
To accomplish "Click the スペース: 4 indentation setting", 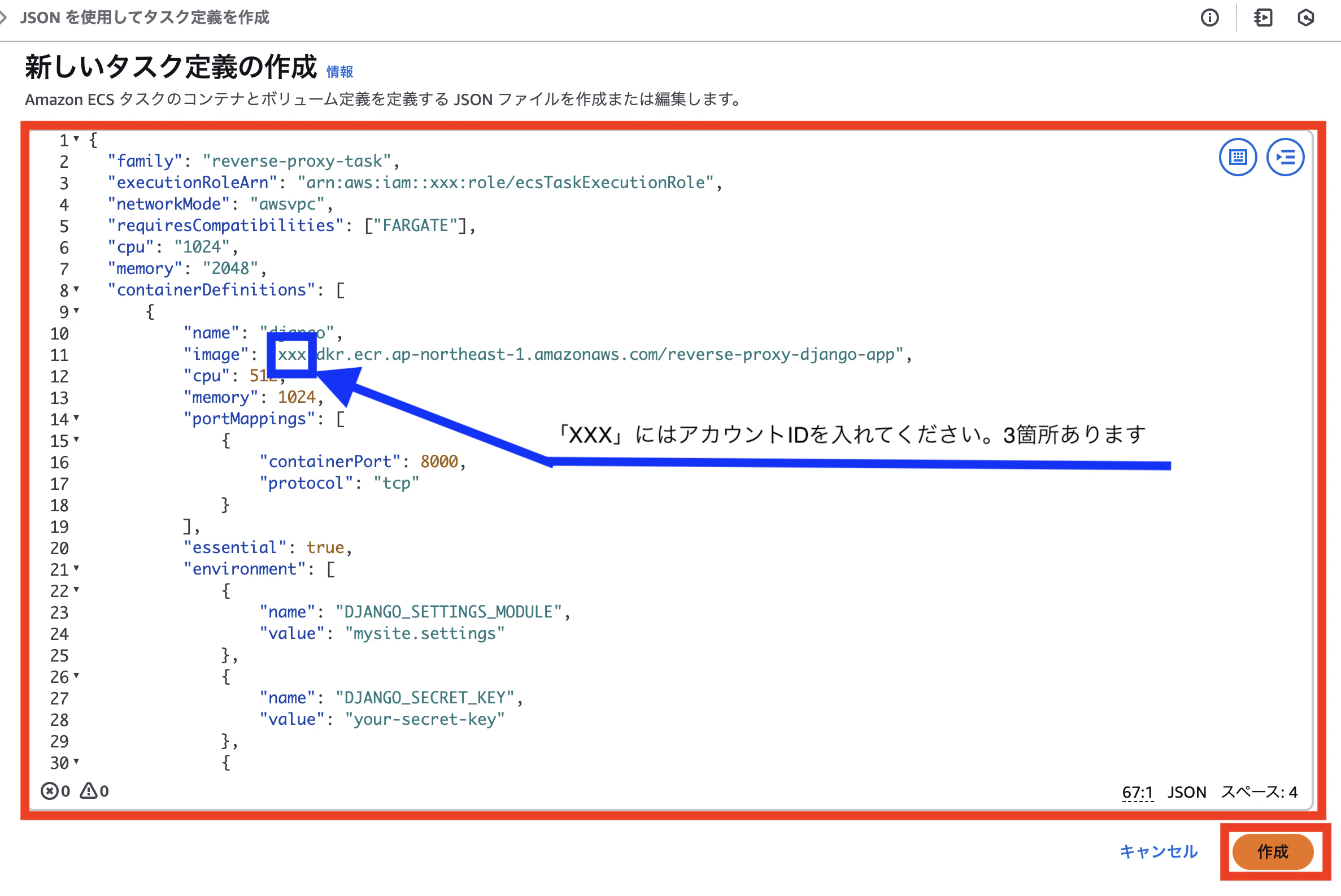I will coord(1259,792).
